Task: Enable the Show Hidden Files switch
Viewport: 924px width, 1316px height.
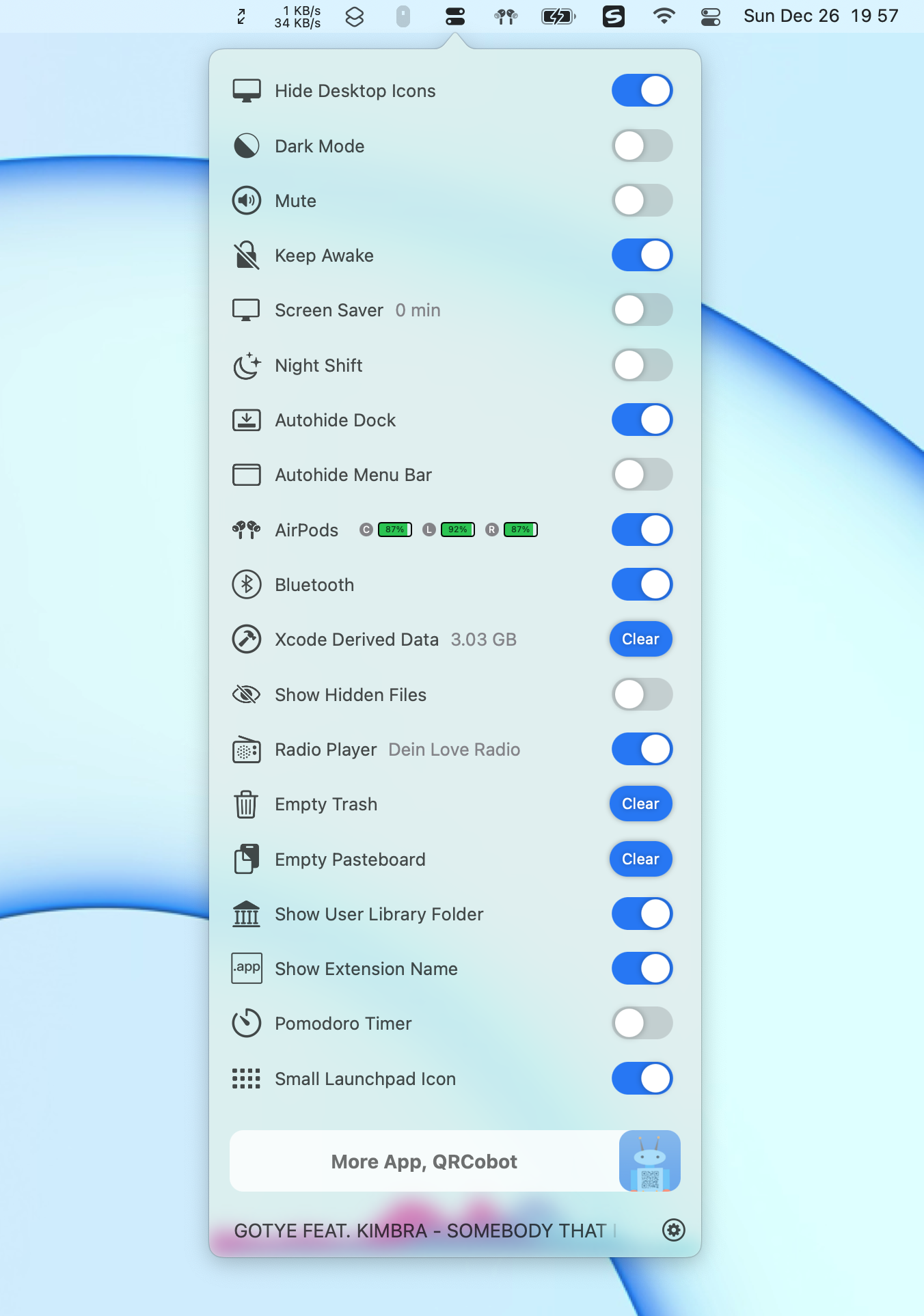Action: (x=642, y=694)
